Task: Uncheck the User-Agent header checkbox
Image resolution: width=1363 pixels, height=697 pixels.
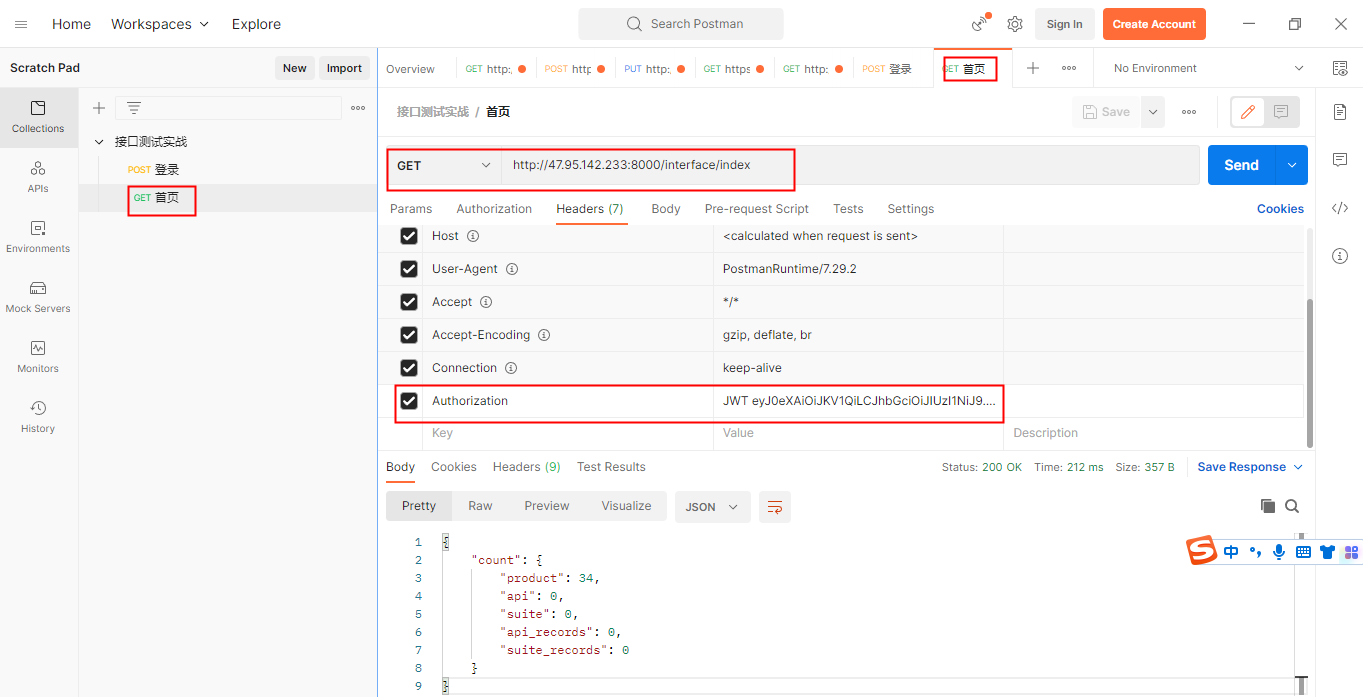Action: 409,269
